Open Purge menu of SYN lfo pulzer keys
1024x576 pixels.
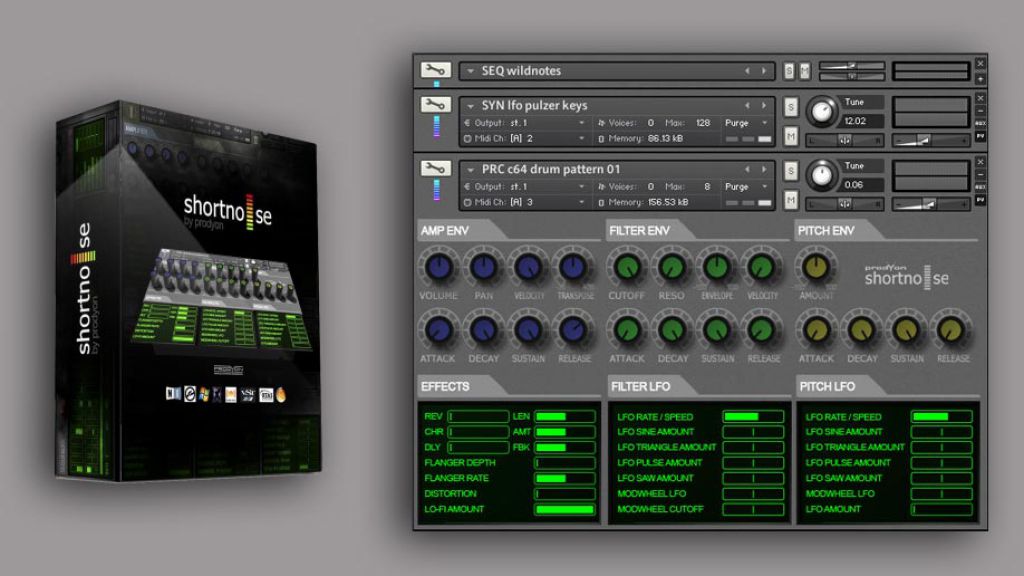coord(745,123)
